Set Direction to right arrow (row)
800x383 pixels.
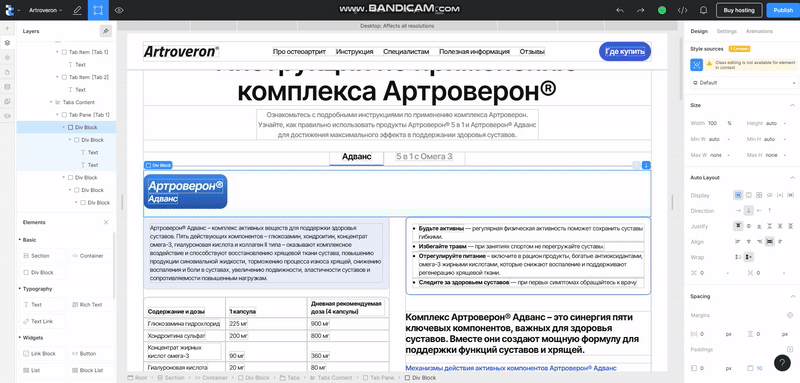(x=738, y=211)
